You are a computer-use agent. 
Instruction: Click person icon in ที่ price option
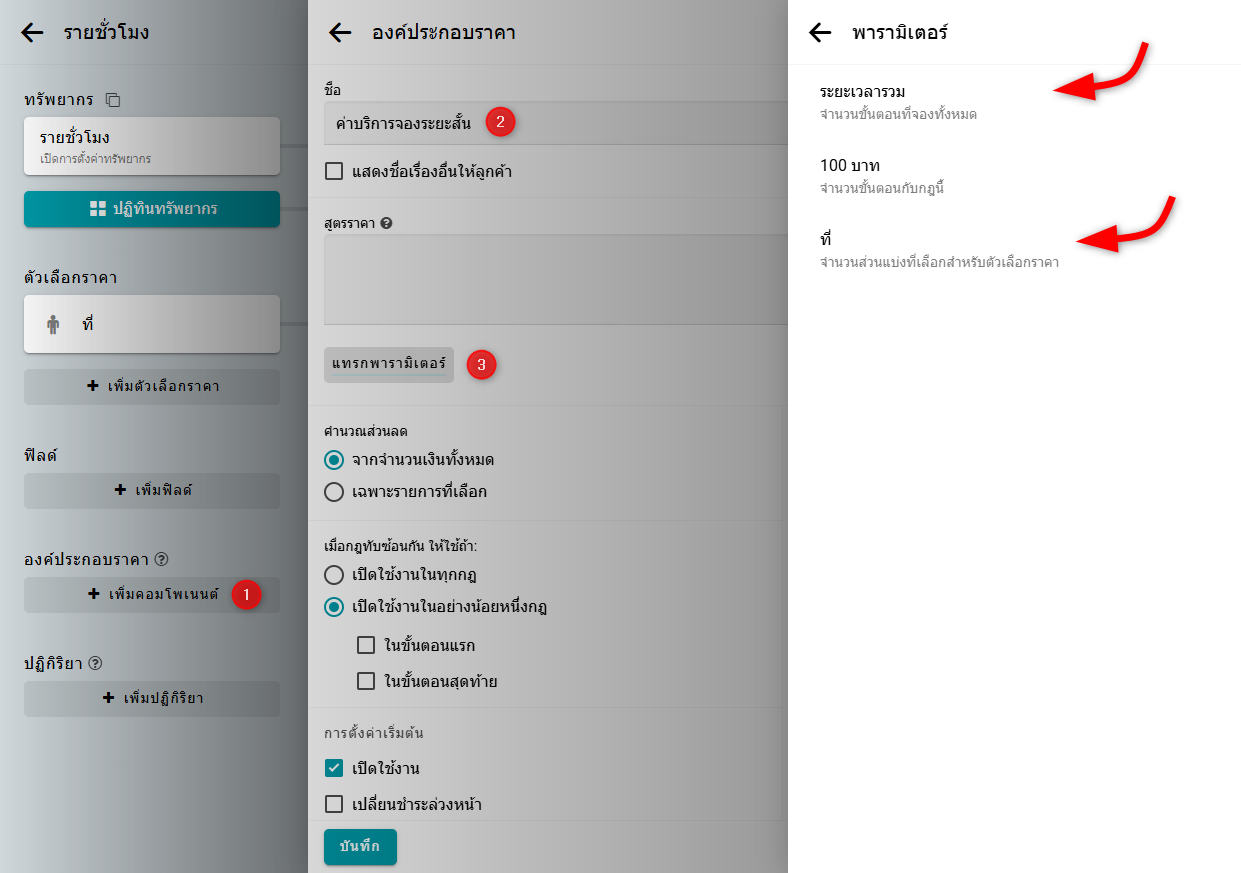54,325
